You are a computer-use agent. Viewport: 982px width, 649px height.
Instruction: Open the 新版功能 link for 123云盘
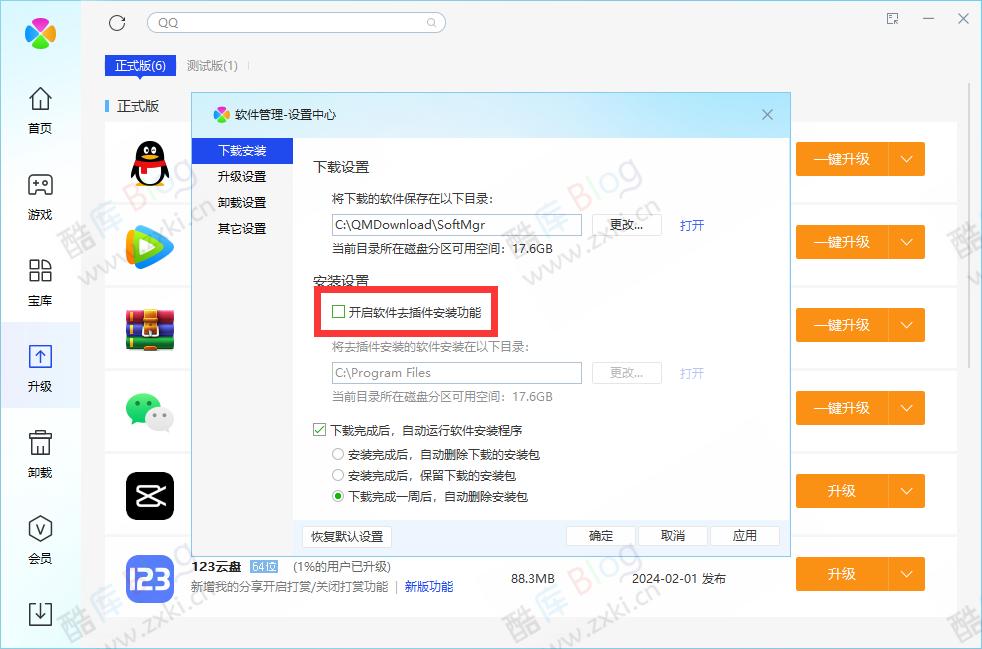428,587
